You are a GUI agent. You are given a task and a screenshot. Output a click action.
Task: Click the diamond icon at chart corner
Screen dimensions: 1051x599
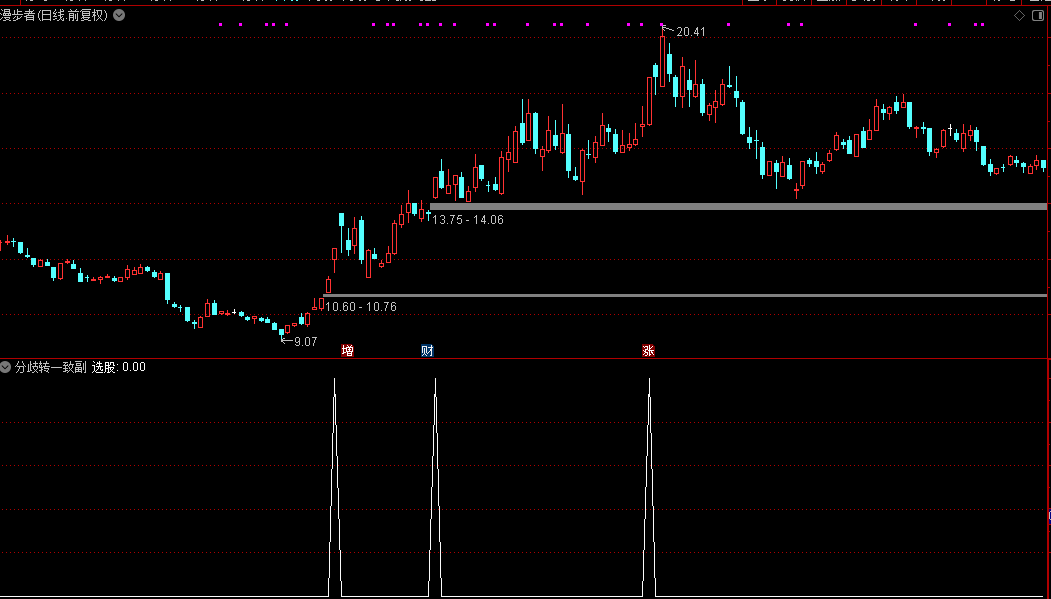click(1019, 15)
